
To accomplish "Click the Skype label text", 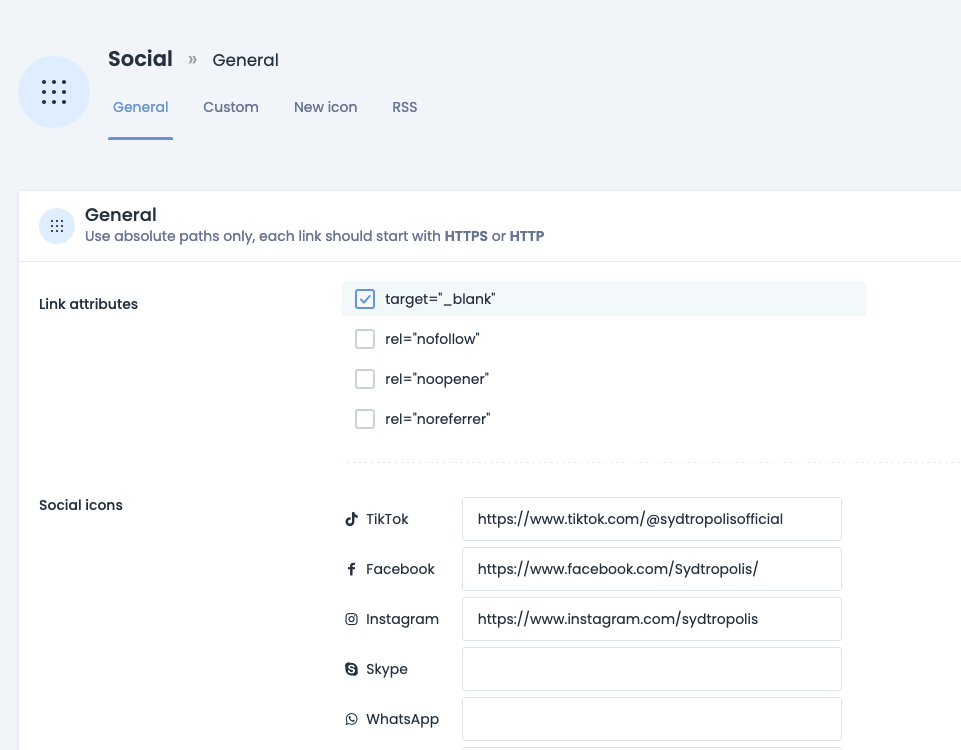I will [387, 669].
